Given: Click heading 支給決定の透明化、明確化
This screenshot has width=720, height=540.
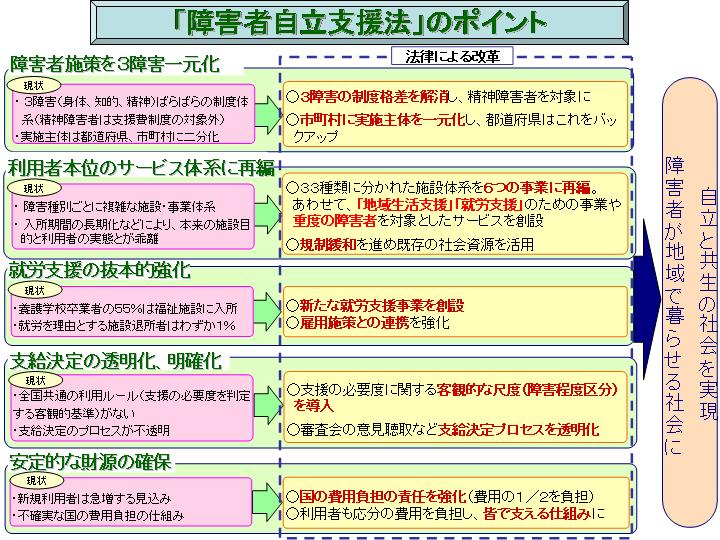Looking at the screenshot, I should 116,361.
